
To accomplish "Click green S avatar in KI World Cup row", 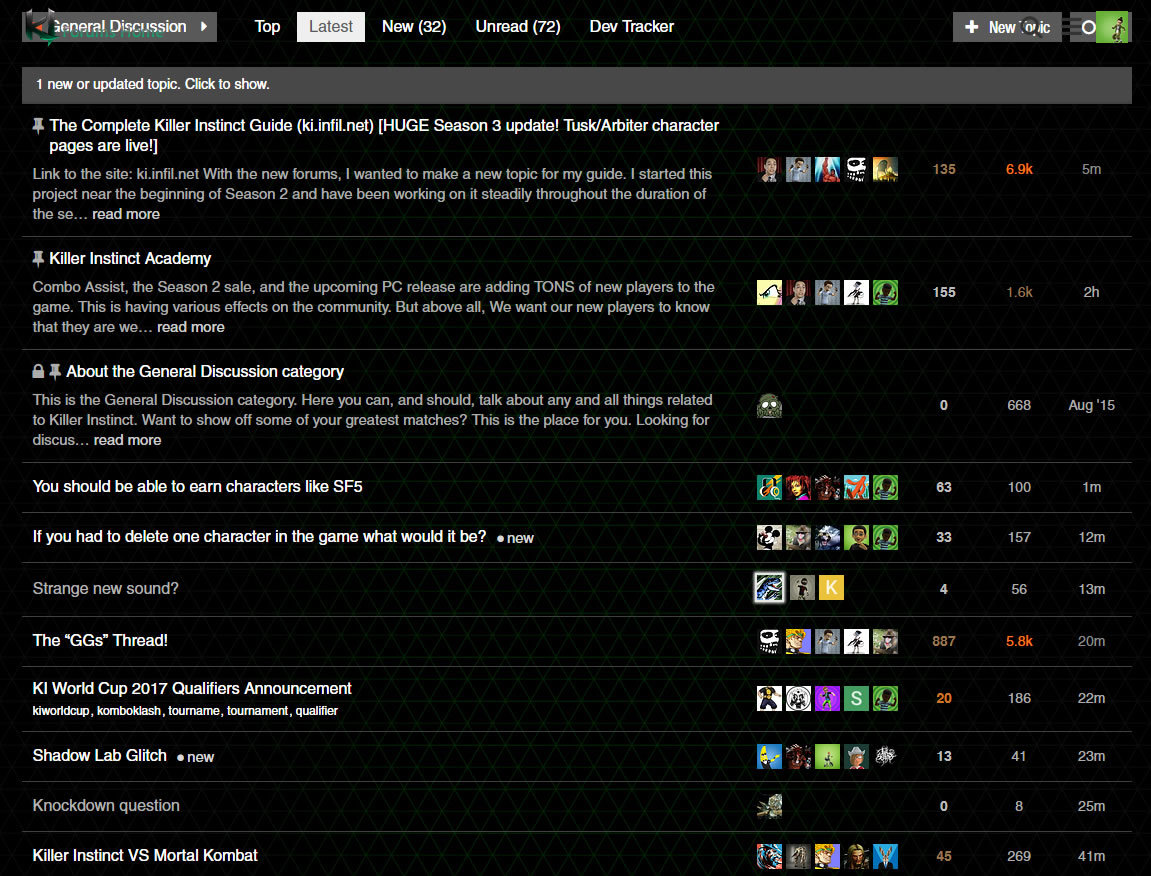I will pos(856,698).
